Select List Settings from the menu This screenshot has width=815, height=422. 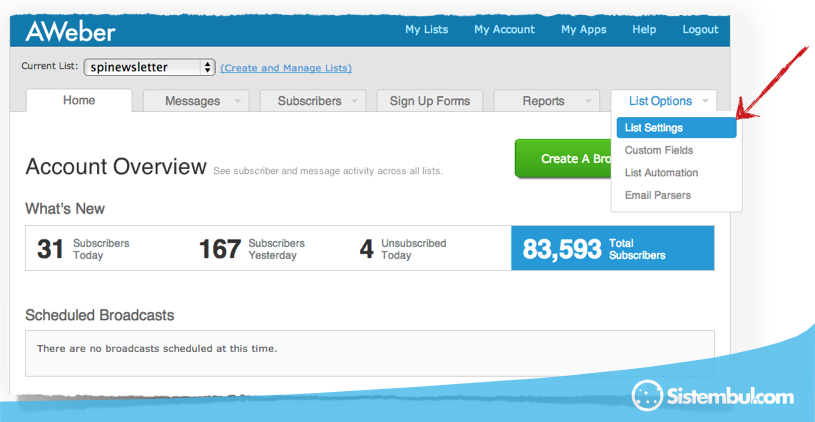676,128
